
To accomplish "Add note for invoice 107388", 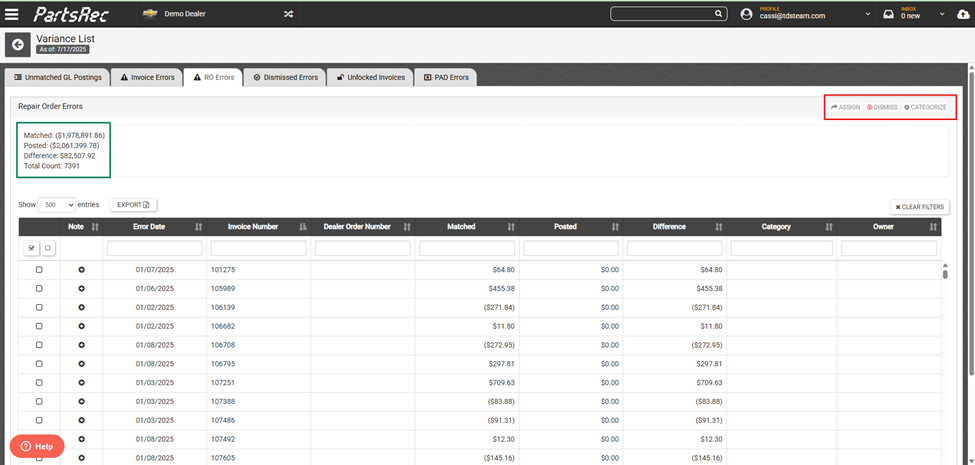I will tap(81, 401).
